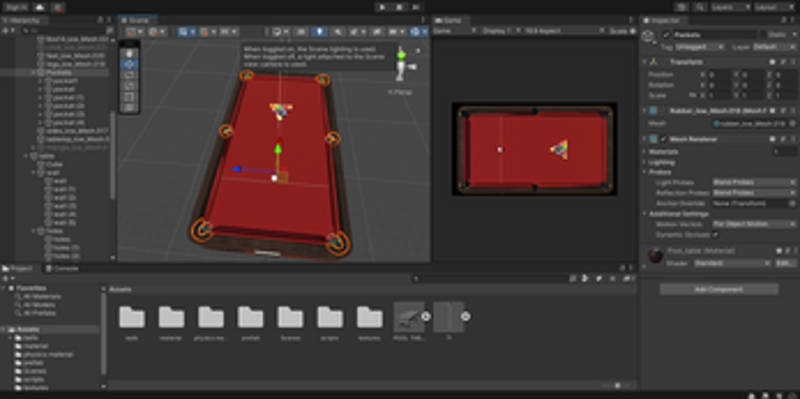800x399 pixels.
Task: Select the Rotate tool in the Scene overlay
Action: 130,75
